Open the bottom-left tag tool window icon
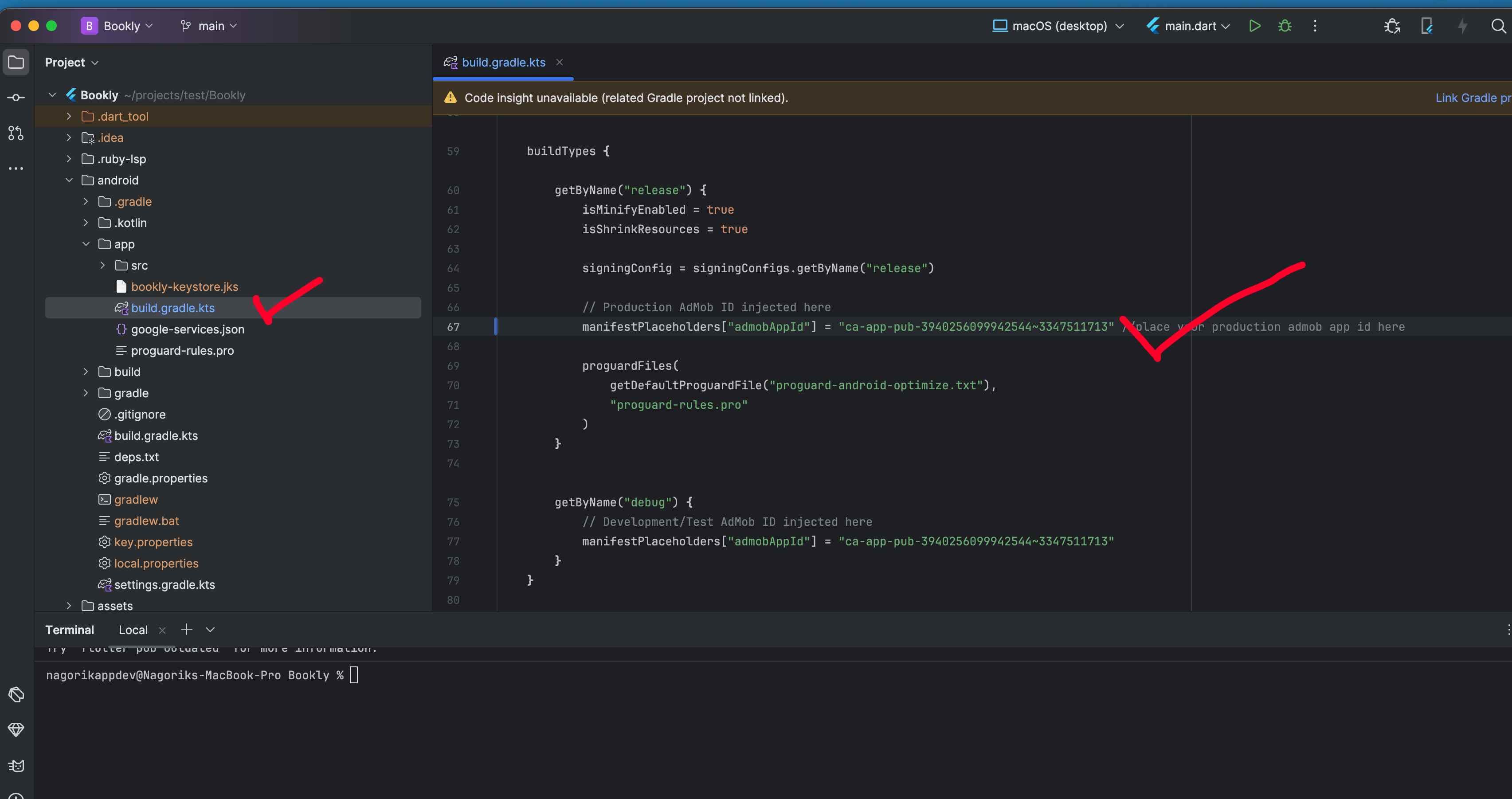Viewport: 1512px width, 799px height. pyautogui.click(x=16, y=694)
